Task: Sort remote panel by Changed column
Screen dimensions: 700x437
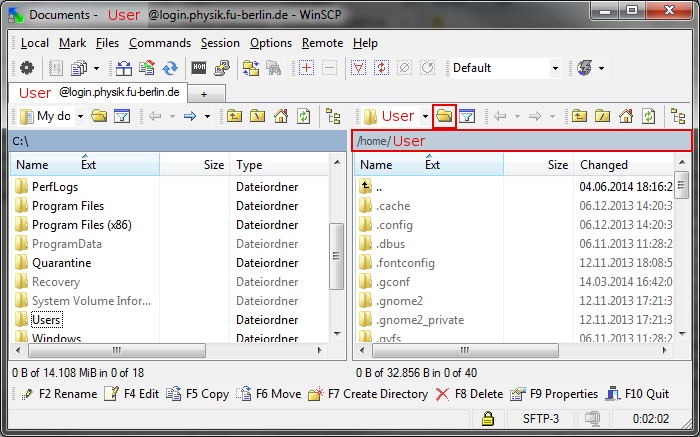Action: (624, 165)
